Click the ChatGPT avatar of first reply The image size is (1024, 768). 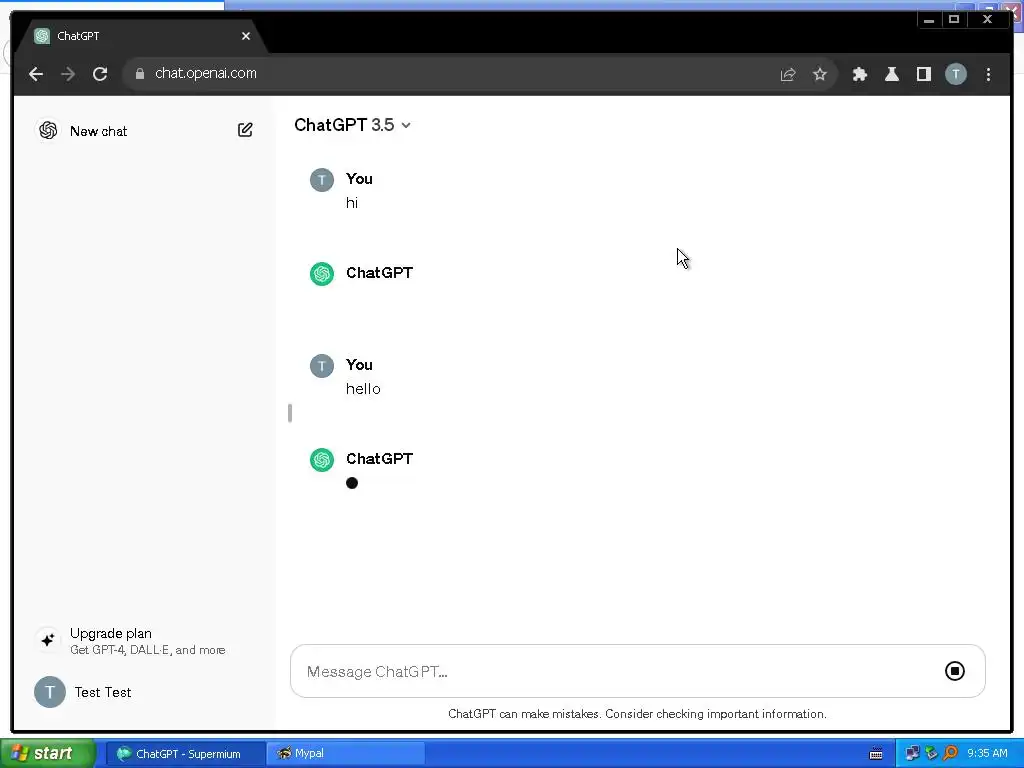point(322,274)
